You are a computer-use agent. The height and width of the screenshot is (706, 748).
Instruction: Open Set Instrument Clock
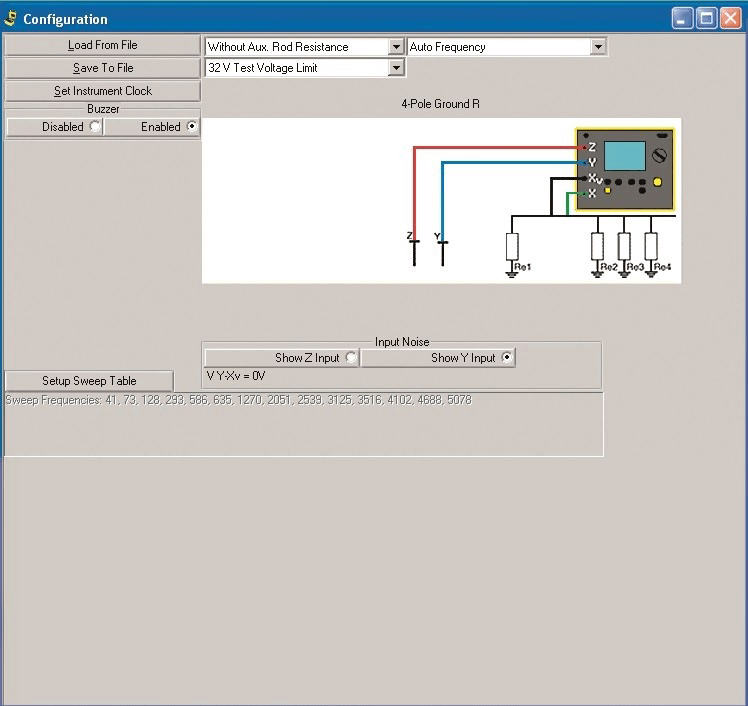pyautogui.click(x=103, y=91)
